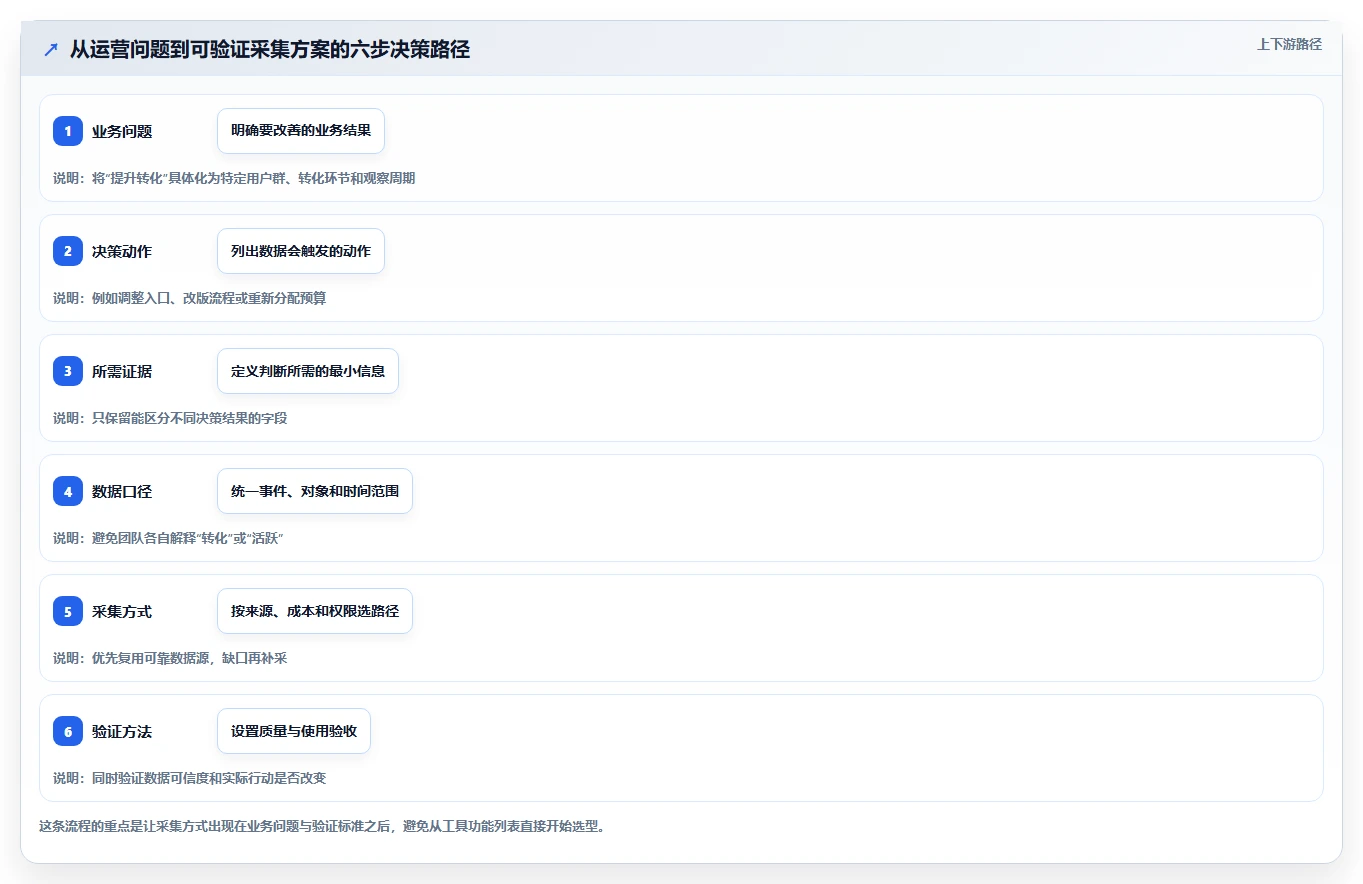
Task: Select the 所需证据 step label
Action: click(122, 371)
